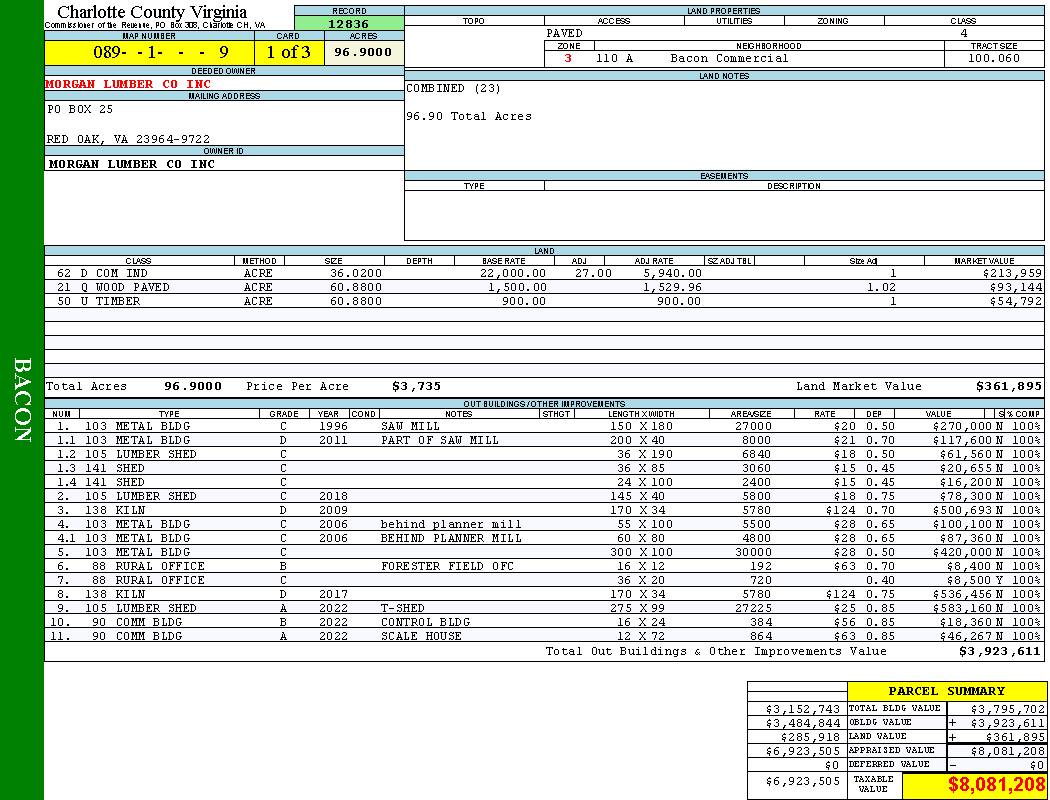Select owner ID MORGAN LUMBER CO INC in black
This screenshot has width=1050, height=800.
pyautogui.click(x=132, y=164)
